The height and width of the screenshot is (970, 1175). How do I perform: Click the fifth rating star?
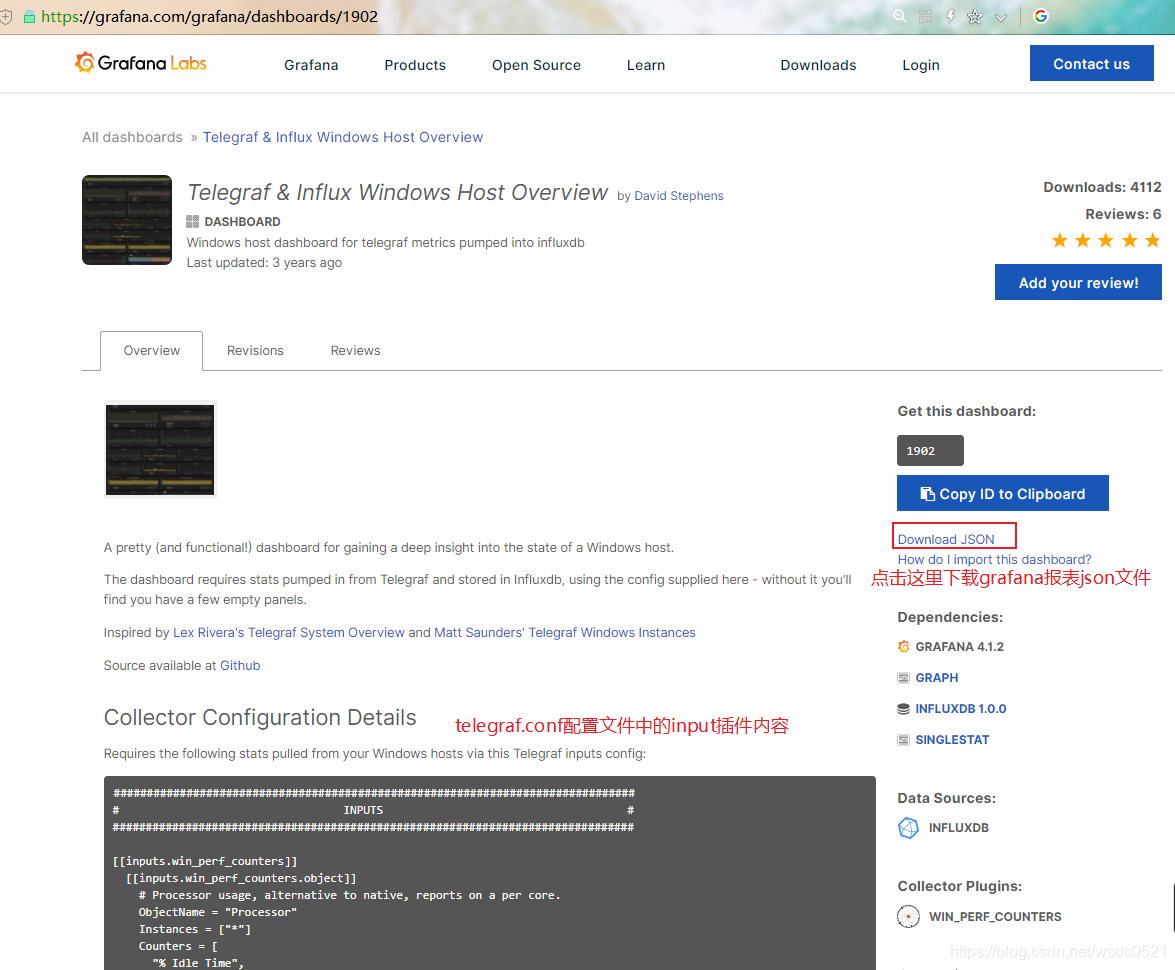point(1153,241)
